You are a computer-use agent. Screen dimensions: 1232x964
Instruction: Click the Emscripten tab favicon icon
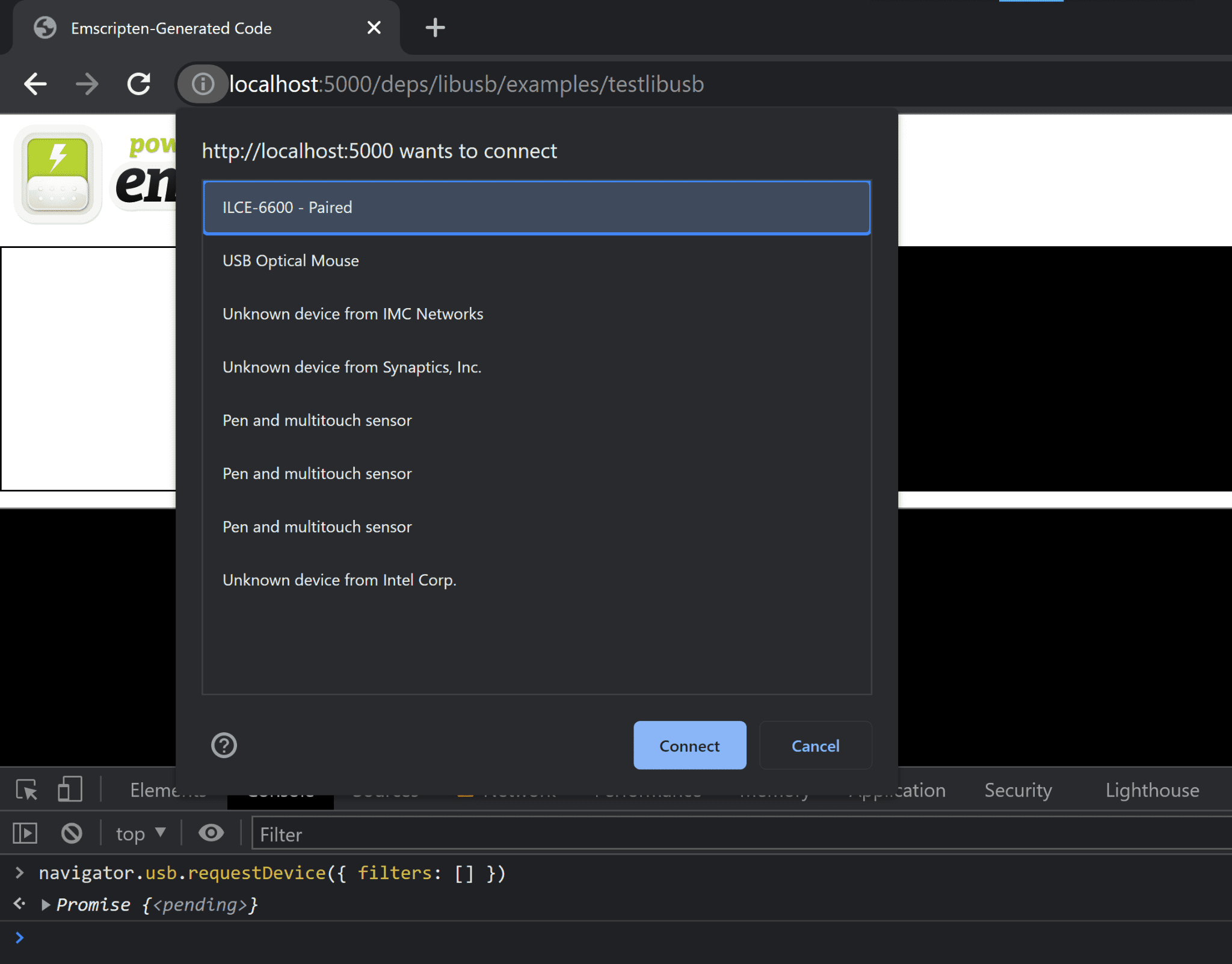pyautogui.click(x=44, y=27)
